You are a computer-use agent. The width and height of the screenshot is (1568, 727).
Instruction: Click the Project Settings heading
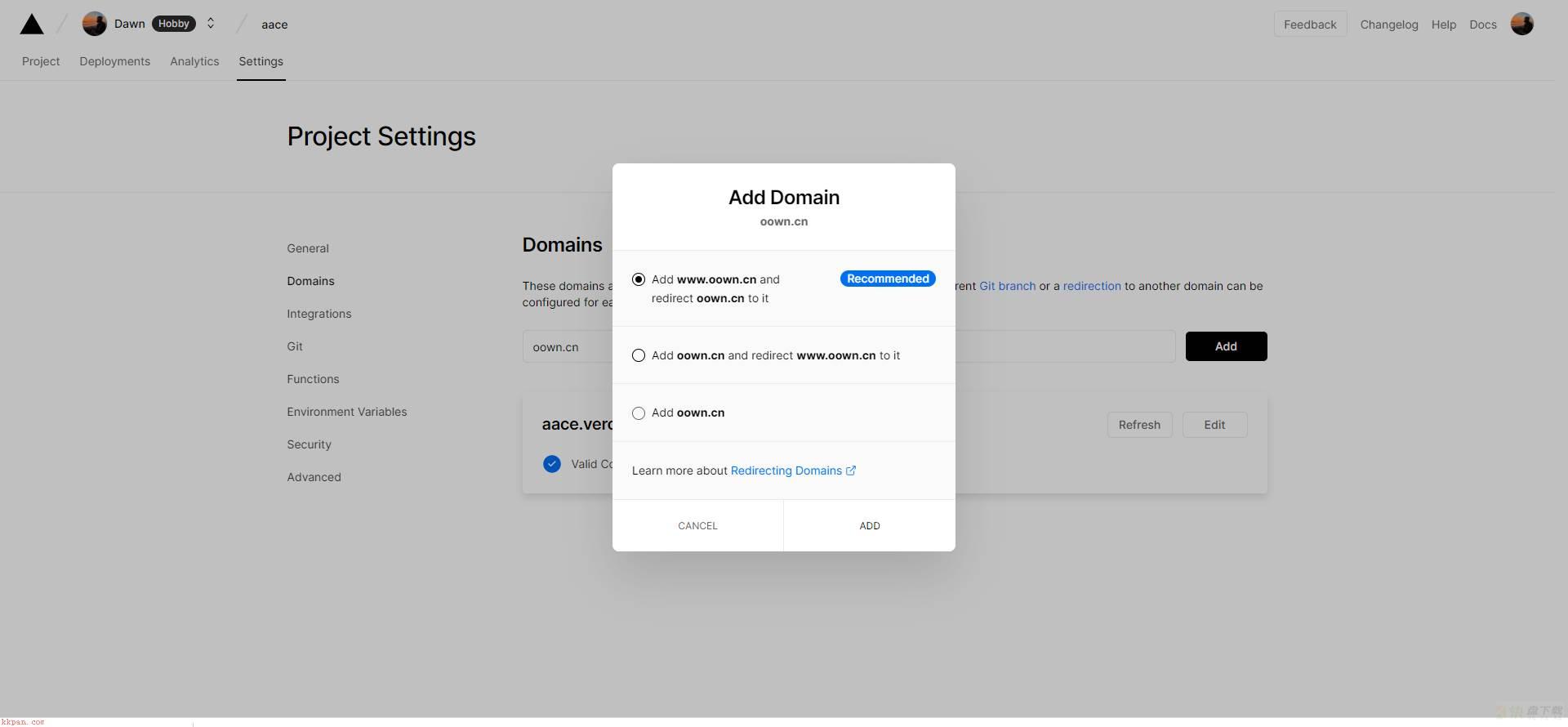tap(381, 136)
